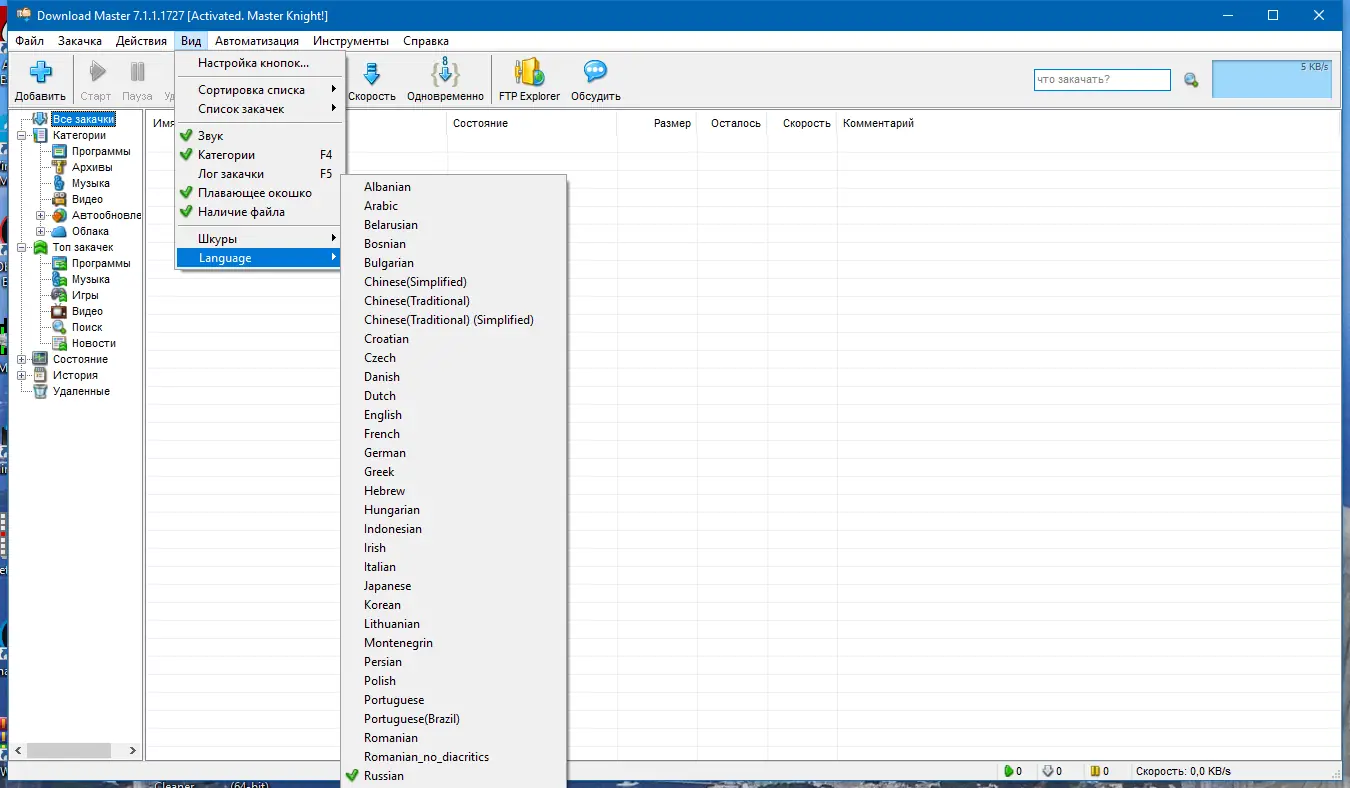Click the Старт play toolbar icon
The image size is (1350, 788).
[x=97, y=72]
